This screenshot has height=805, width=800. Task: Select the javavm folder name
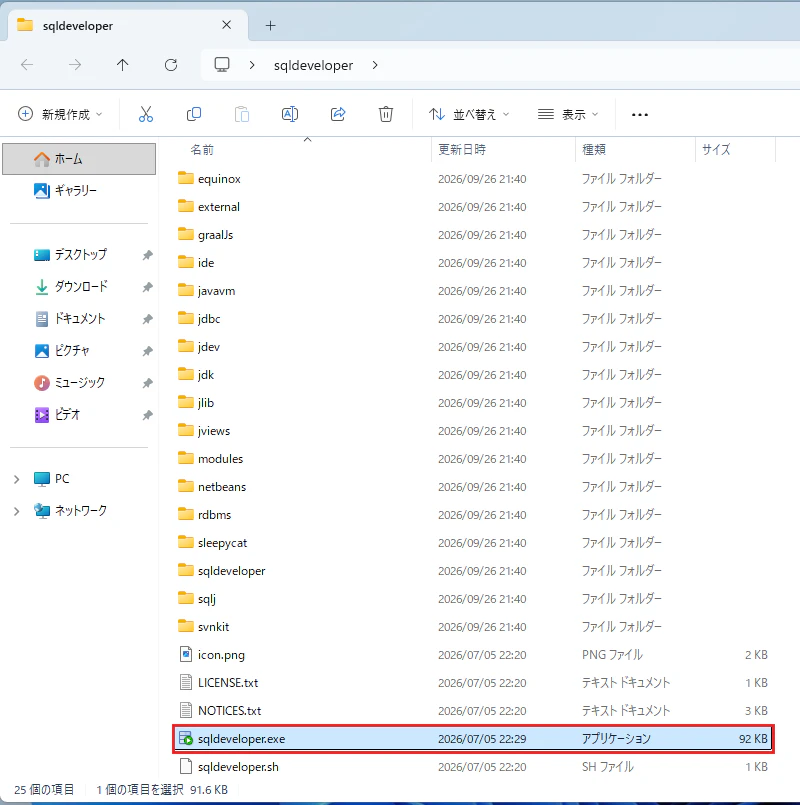pos(216,291)
